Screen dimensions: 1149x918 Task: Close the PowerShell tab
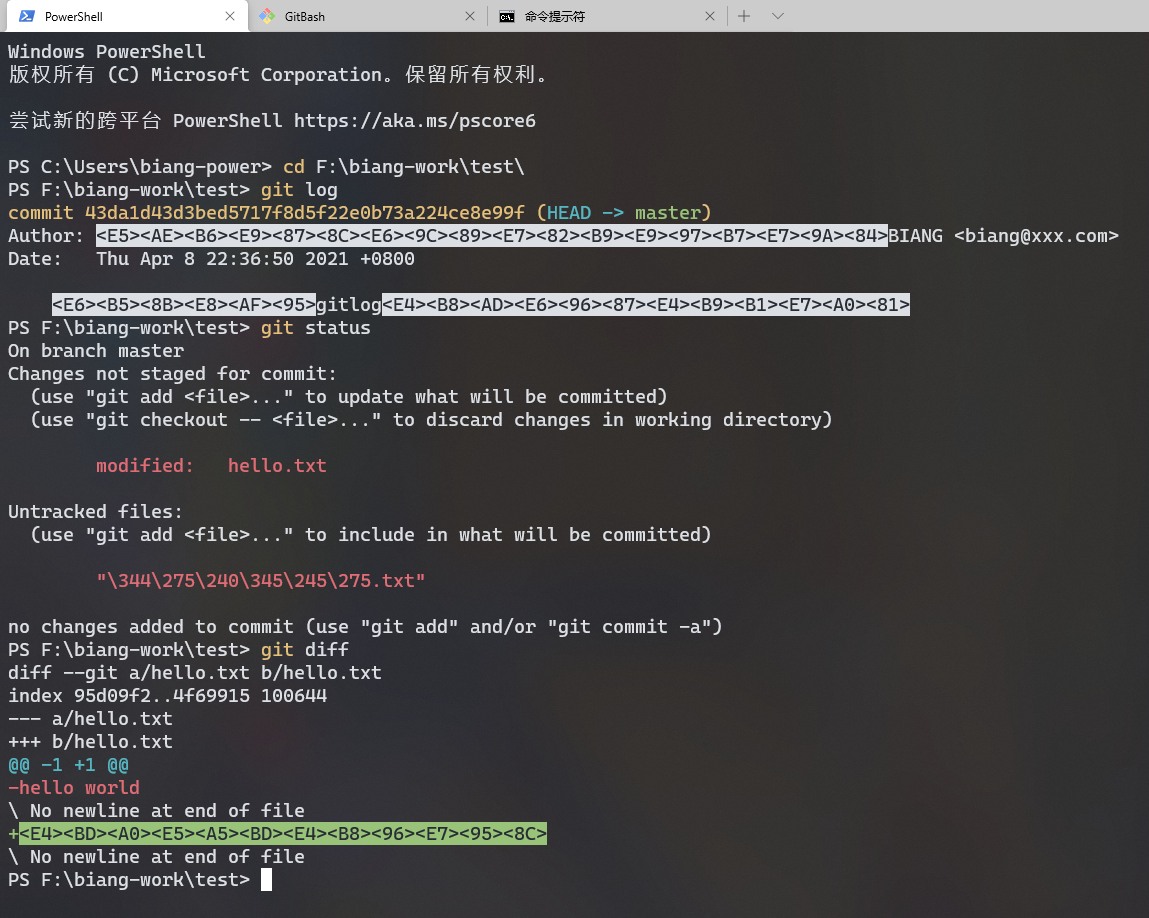[x=230, y=16]
